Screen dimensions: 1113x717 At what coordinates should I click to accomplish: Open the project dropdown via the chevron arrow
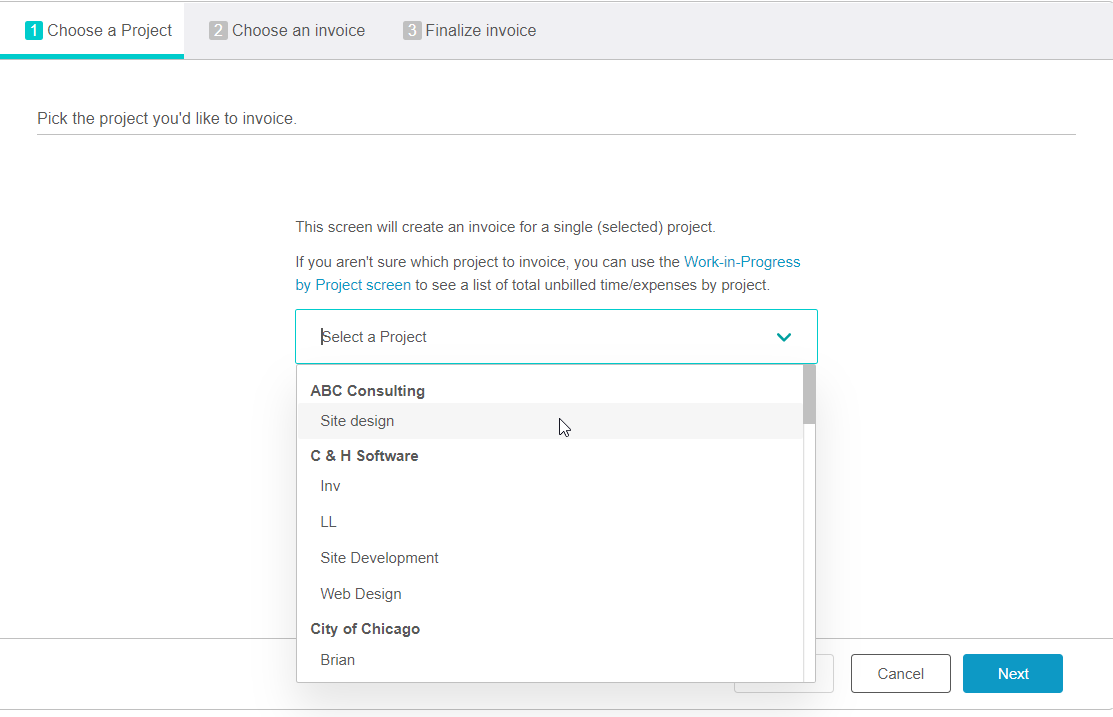[784, 337]
